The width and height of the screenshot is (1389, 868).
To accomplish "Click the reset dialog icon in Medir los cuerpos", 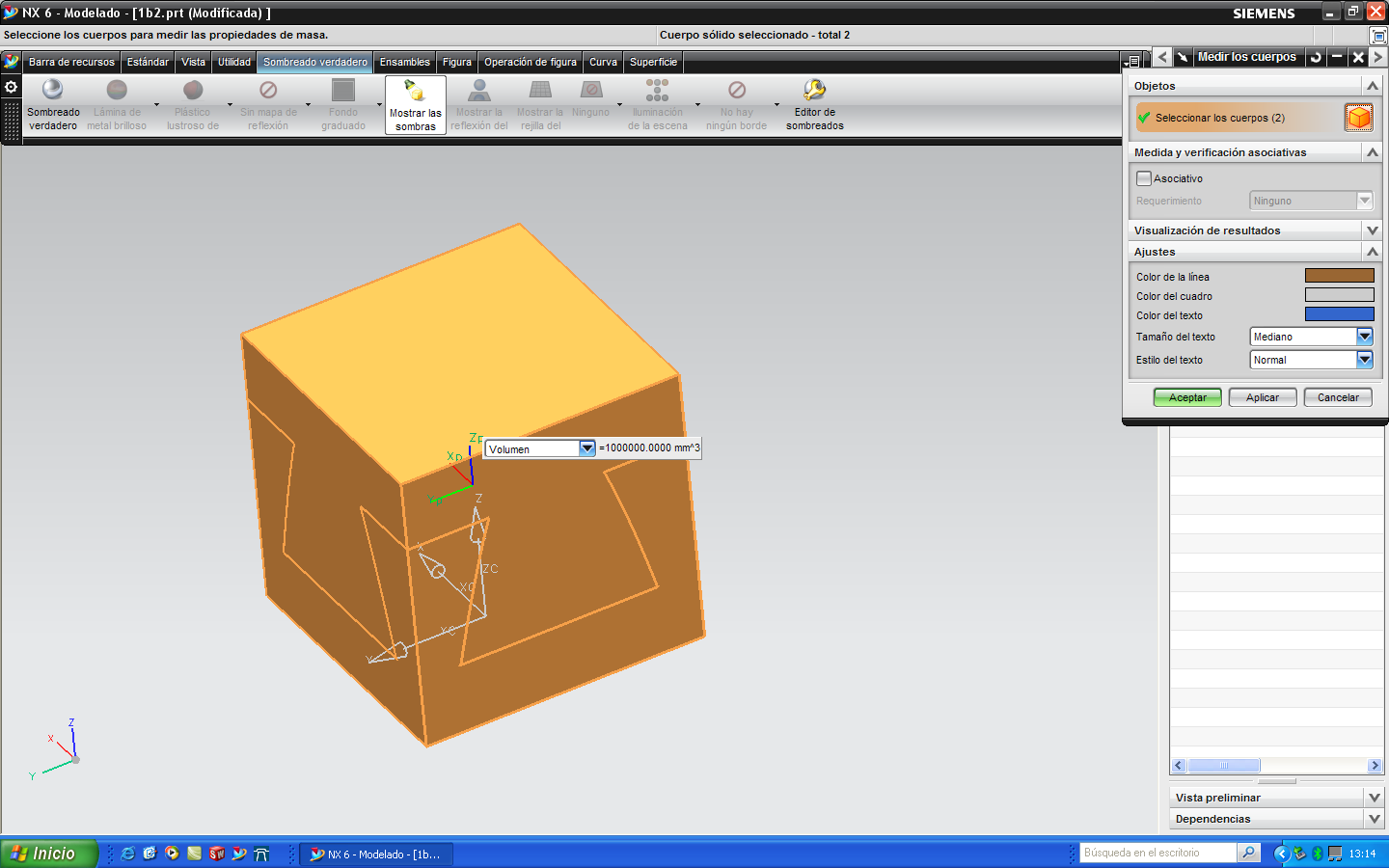I will coord(1316,57).
